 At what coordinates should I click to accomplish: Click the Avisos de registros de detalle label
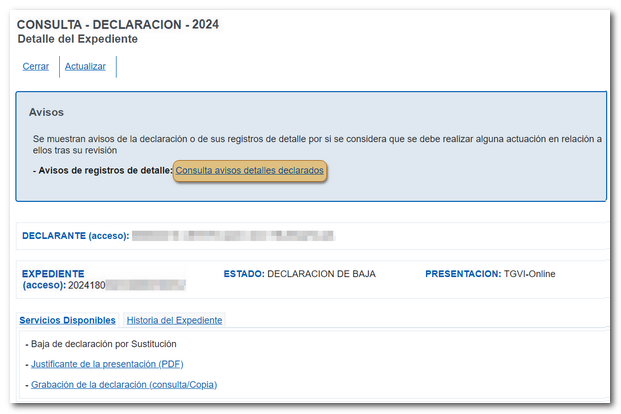[x=103, y=171]
